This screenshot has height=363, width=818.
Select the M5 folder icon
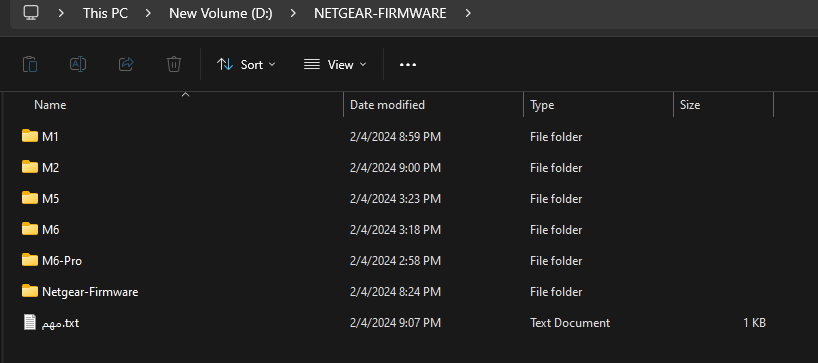[30, 198]
